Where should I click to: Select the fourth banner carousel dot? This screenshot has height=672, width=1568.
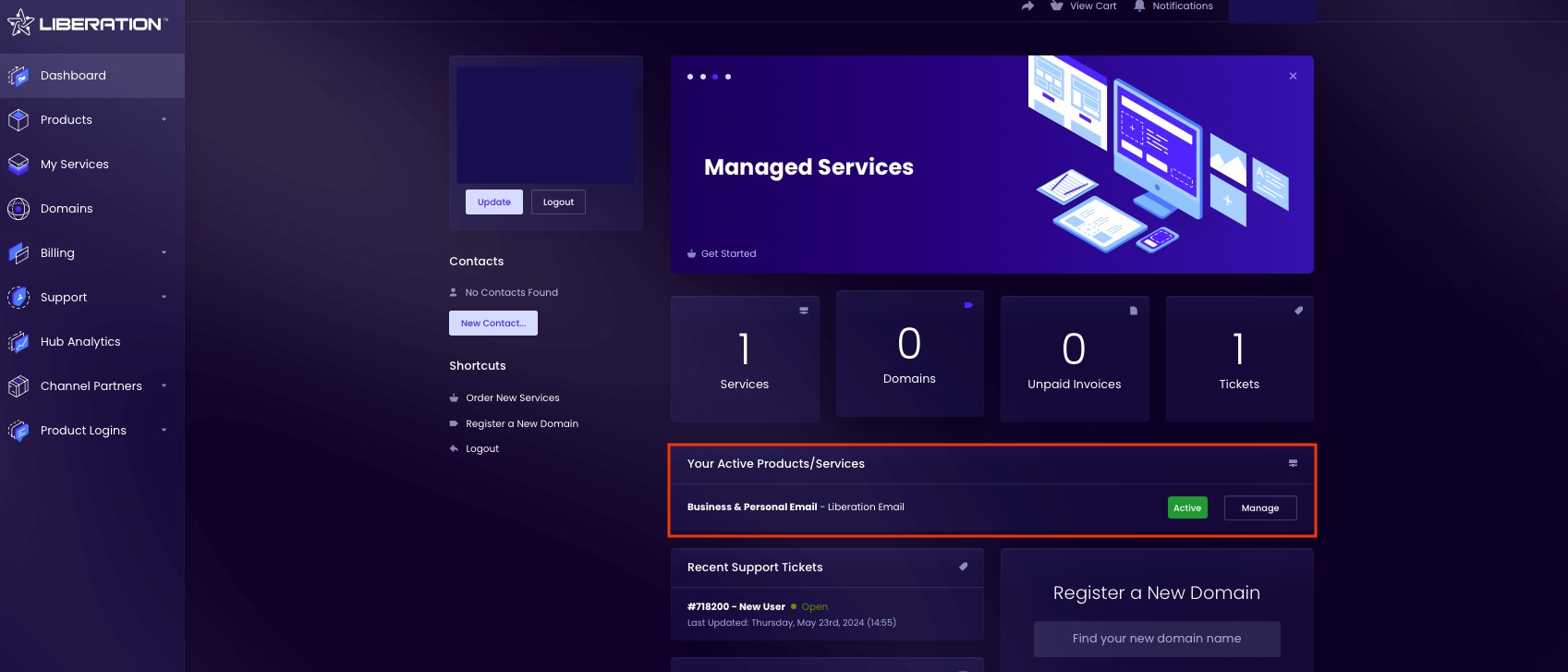(728, 77)
